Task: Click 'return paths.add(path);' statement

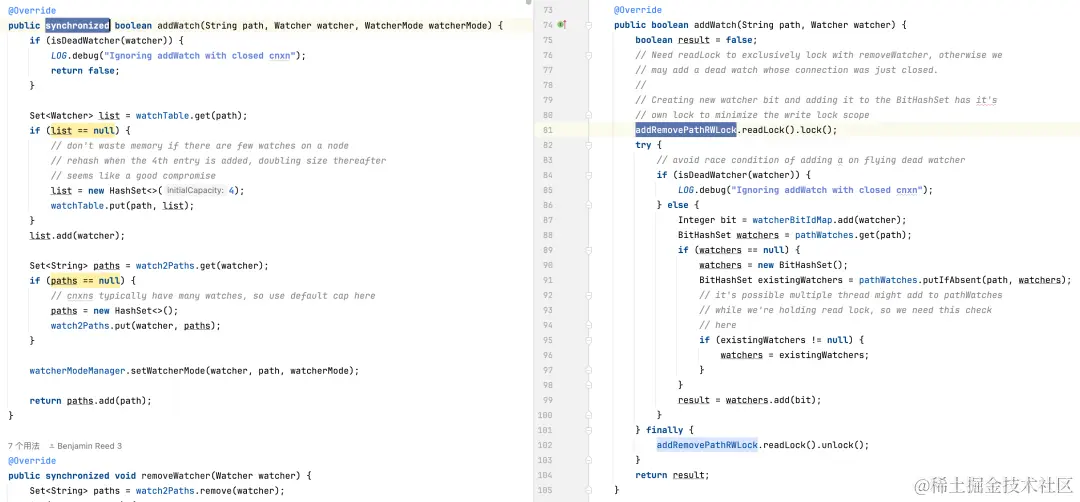Action: [90, 401]
